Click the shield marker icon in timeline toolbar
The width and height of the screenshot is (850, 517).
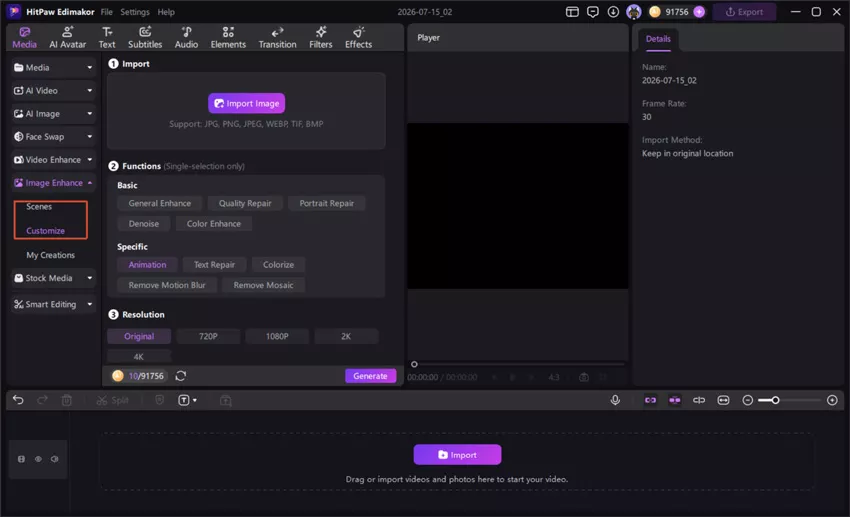[159, 400]
